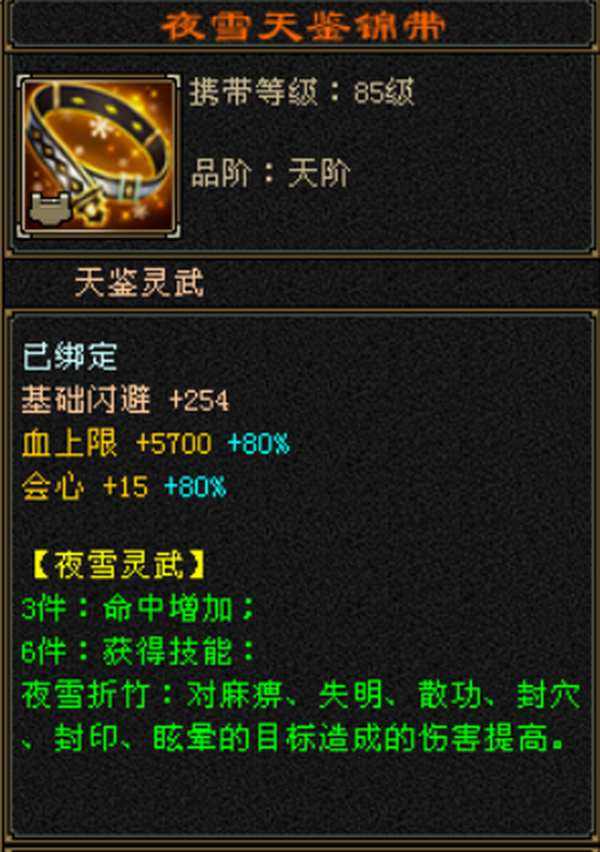This screenshot has height=852, width=600.
Task: Click the 已绑定 status text
Action: click(x=70, y=356)
